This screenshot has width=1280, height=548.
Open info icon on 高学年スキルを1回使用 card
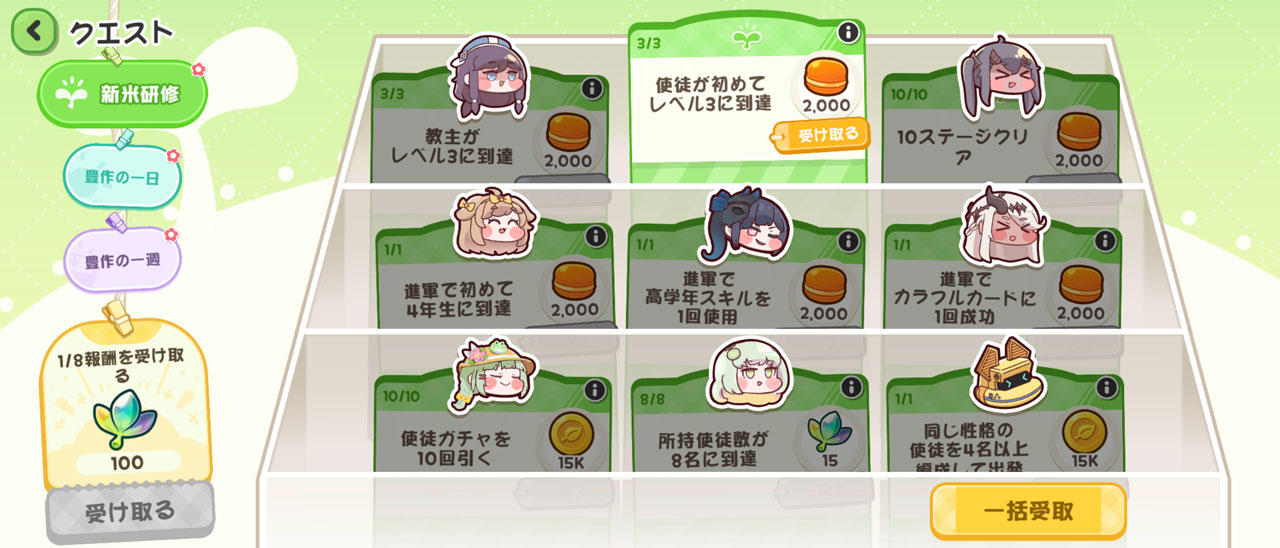coord(848,241)
